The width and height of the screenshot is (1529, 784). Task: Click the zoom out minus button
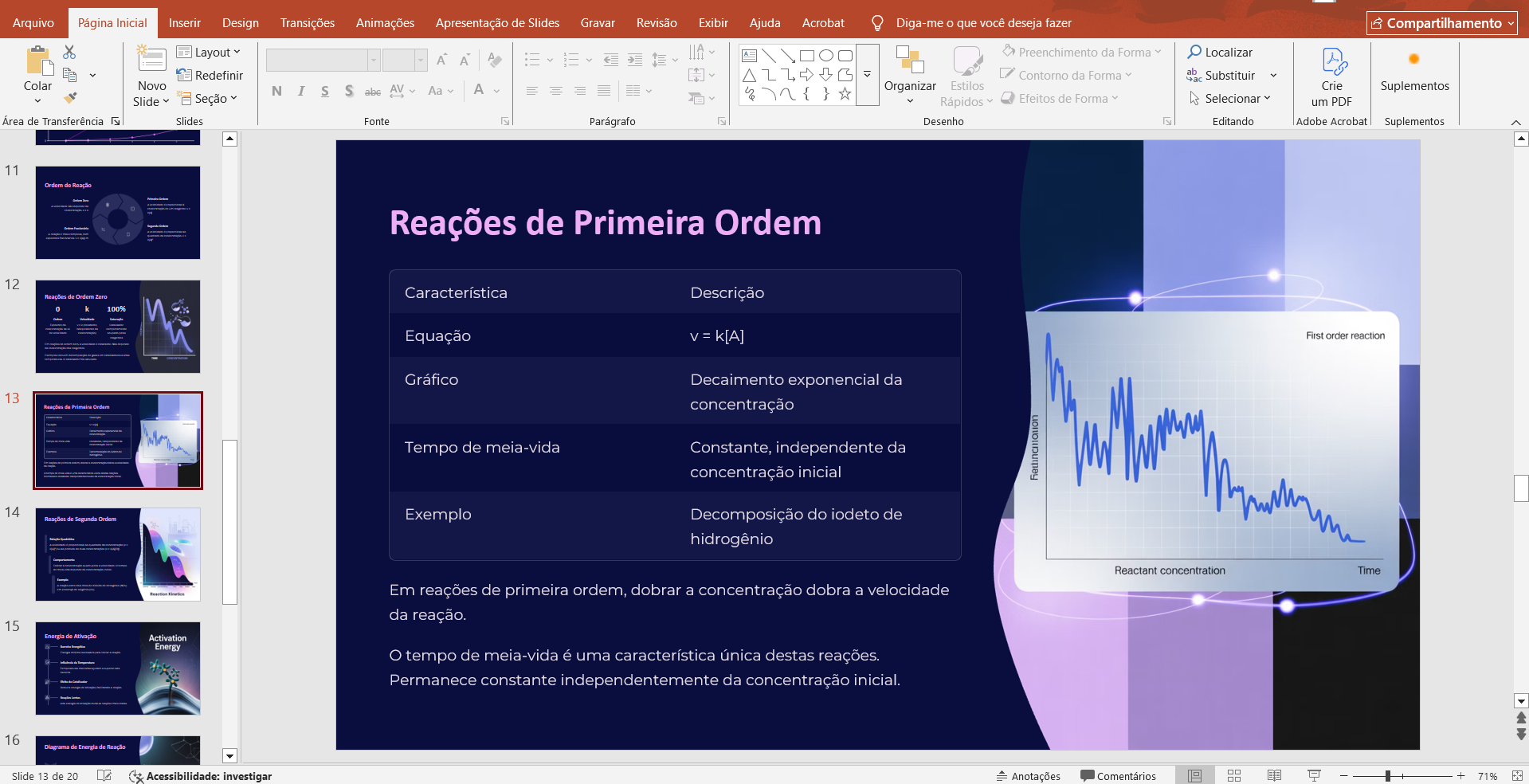click(1343, 776)
